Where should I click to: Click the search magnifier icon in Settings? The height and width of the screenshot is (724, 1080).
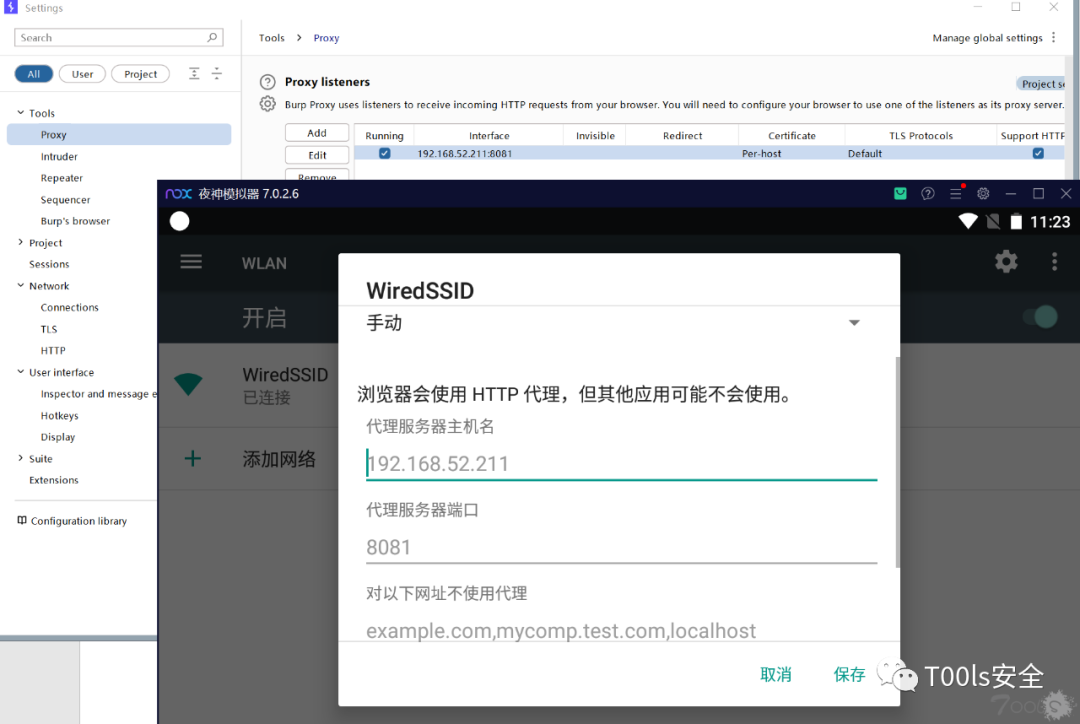(212, 37)
